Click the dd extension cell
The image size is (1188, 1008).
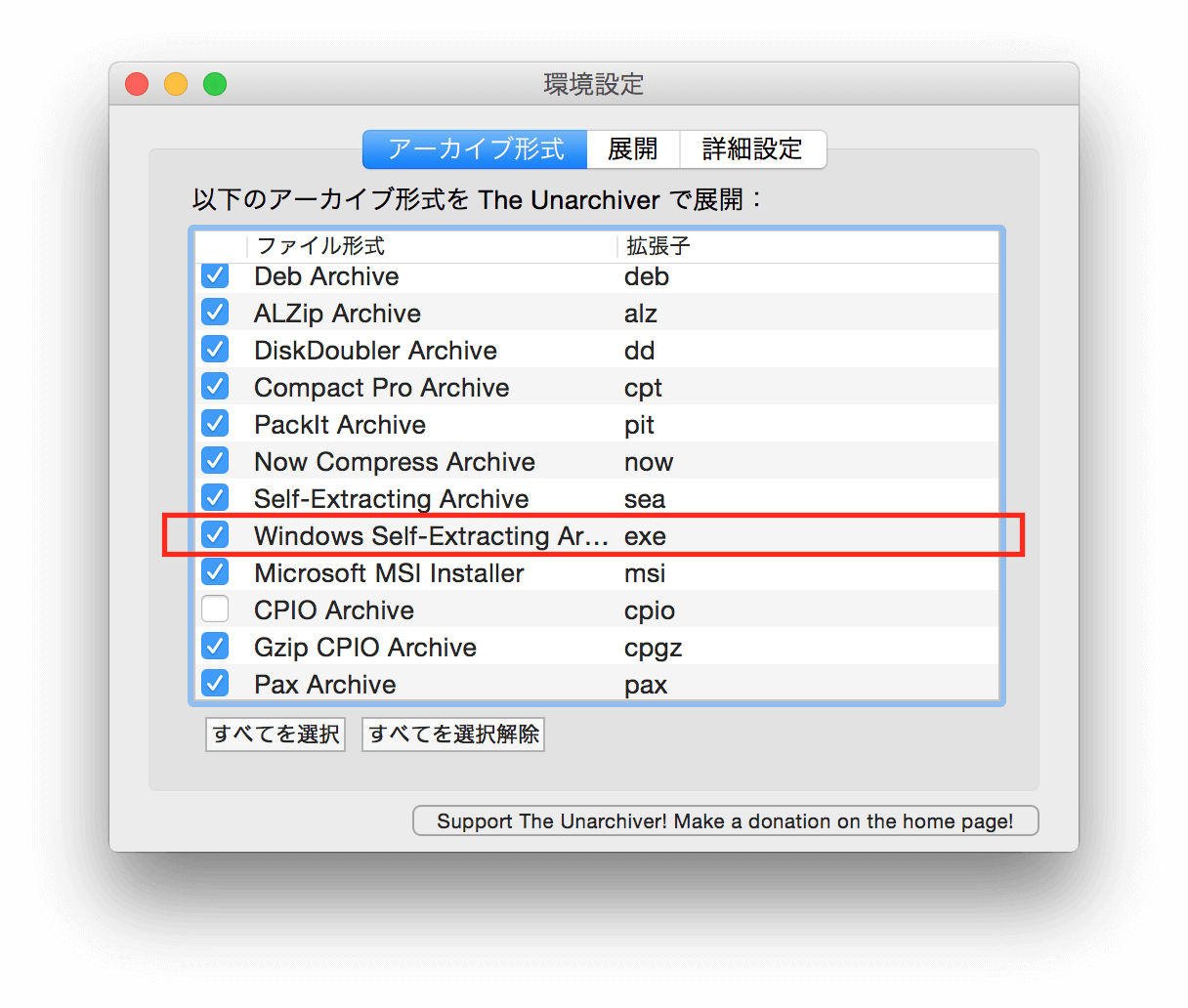[x=640, y=351]
